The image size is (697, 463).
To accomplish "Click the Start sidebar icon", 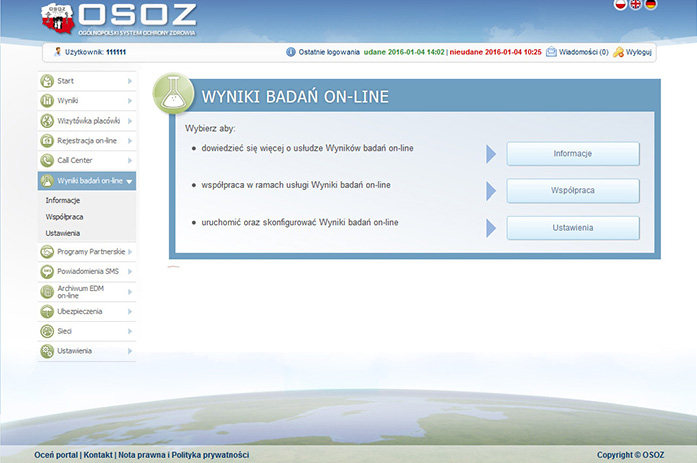I will coord(47,81).
